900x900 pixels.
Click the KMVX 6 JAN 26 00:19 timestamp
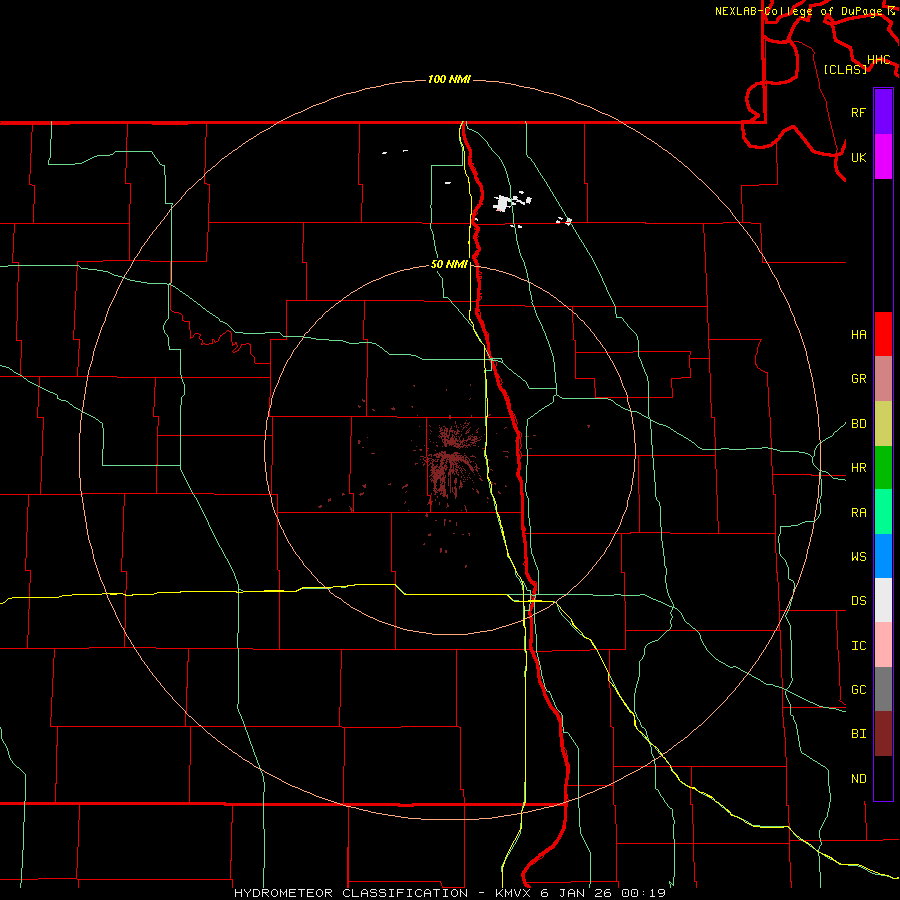pos(580,893)
